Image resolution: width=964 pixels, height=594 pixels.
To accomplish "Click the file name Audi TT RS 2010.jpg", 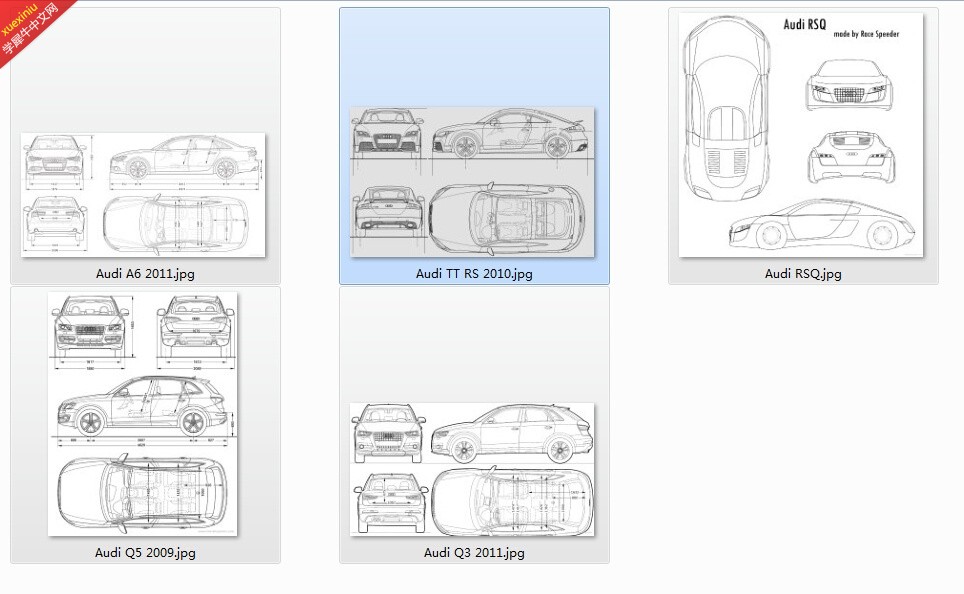I will pyautogui.click(x=474, y=274).
